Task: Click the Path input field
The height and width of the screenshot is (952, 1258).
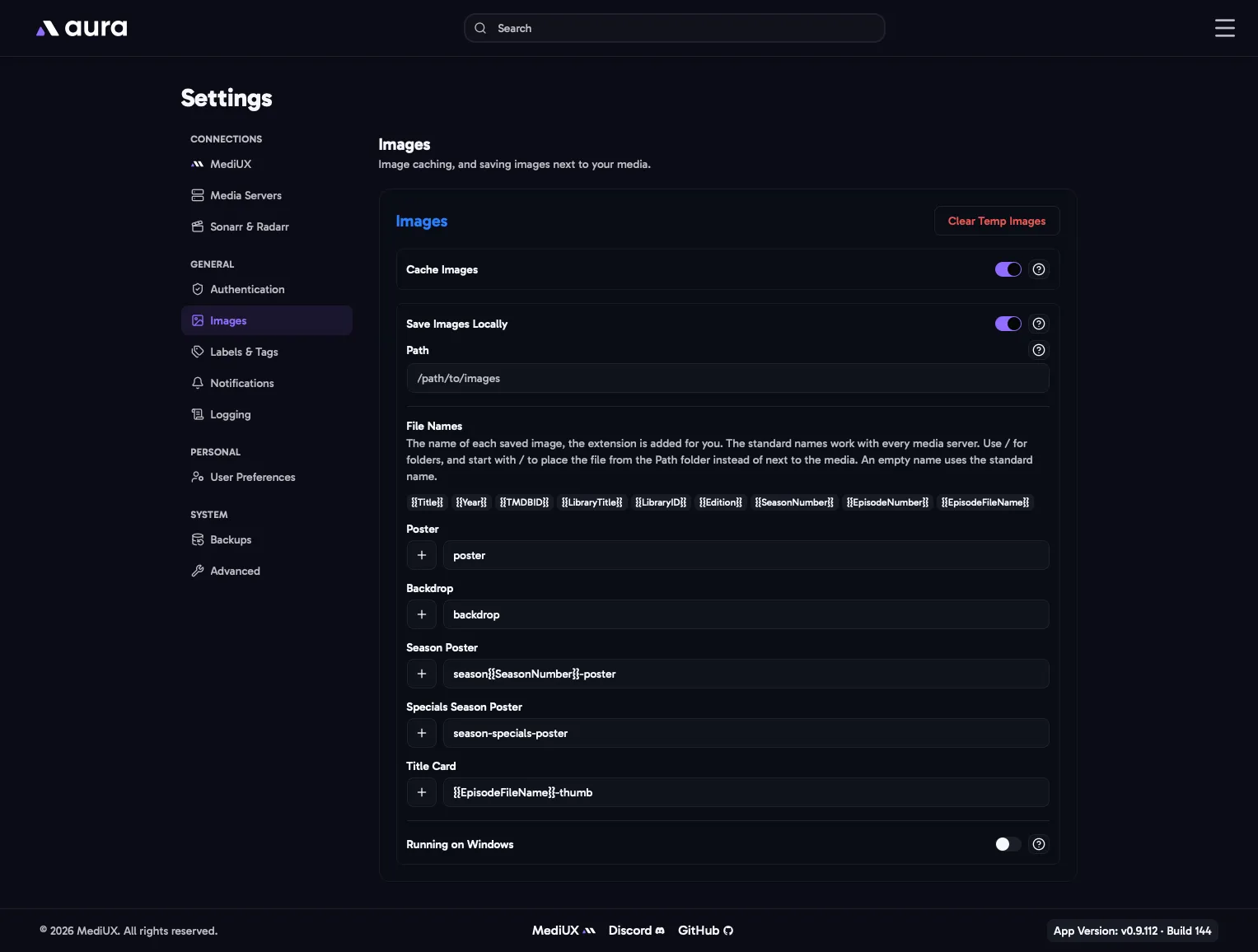Action: pos(728,379)
